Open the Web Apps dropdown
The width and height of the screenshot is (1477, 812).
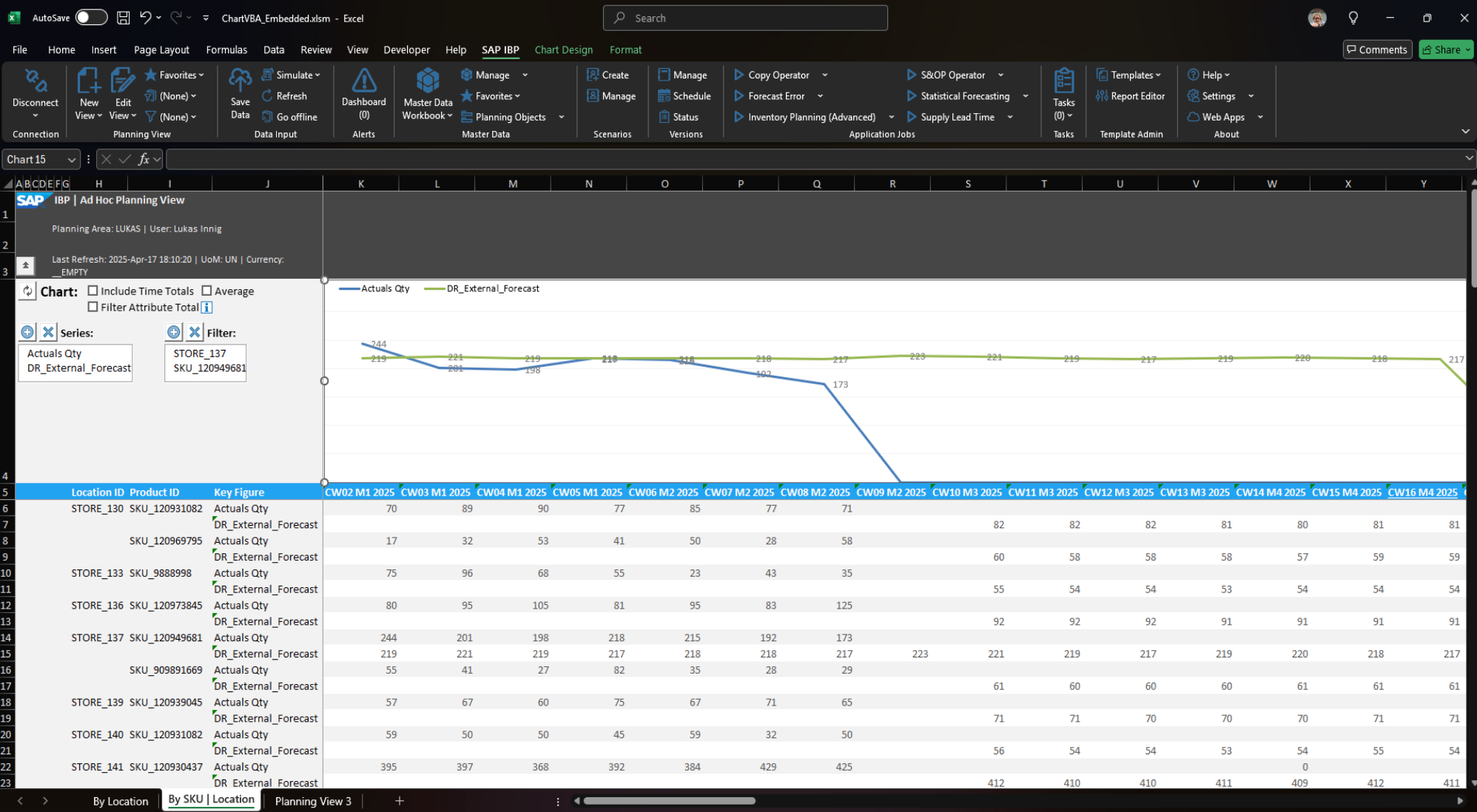pos(1262,116)
